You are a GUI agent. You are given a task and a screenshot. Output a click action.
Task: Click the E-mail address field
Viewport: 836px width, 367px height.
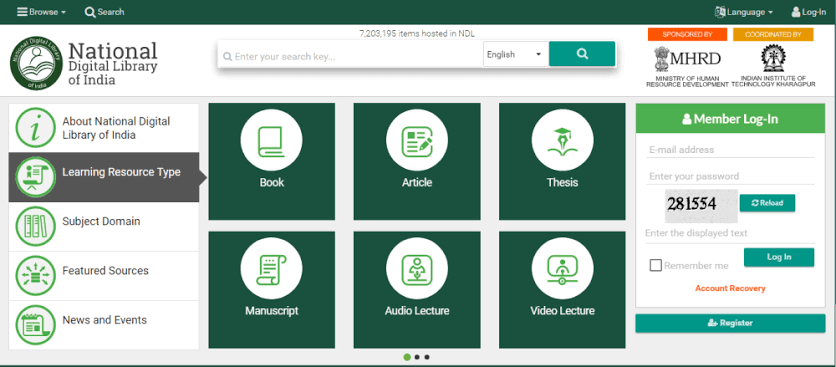point(730,150)
